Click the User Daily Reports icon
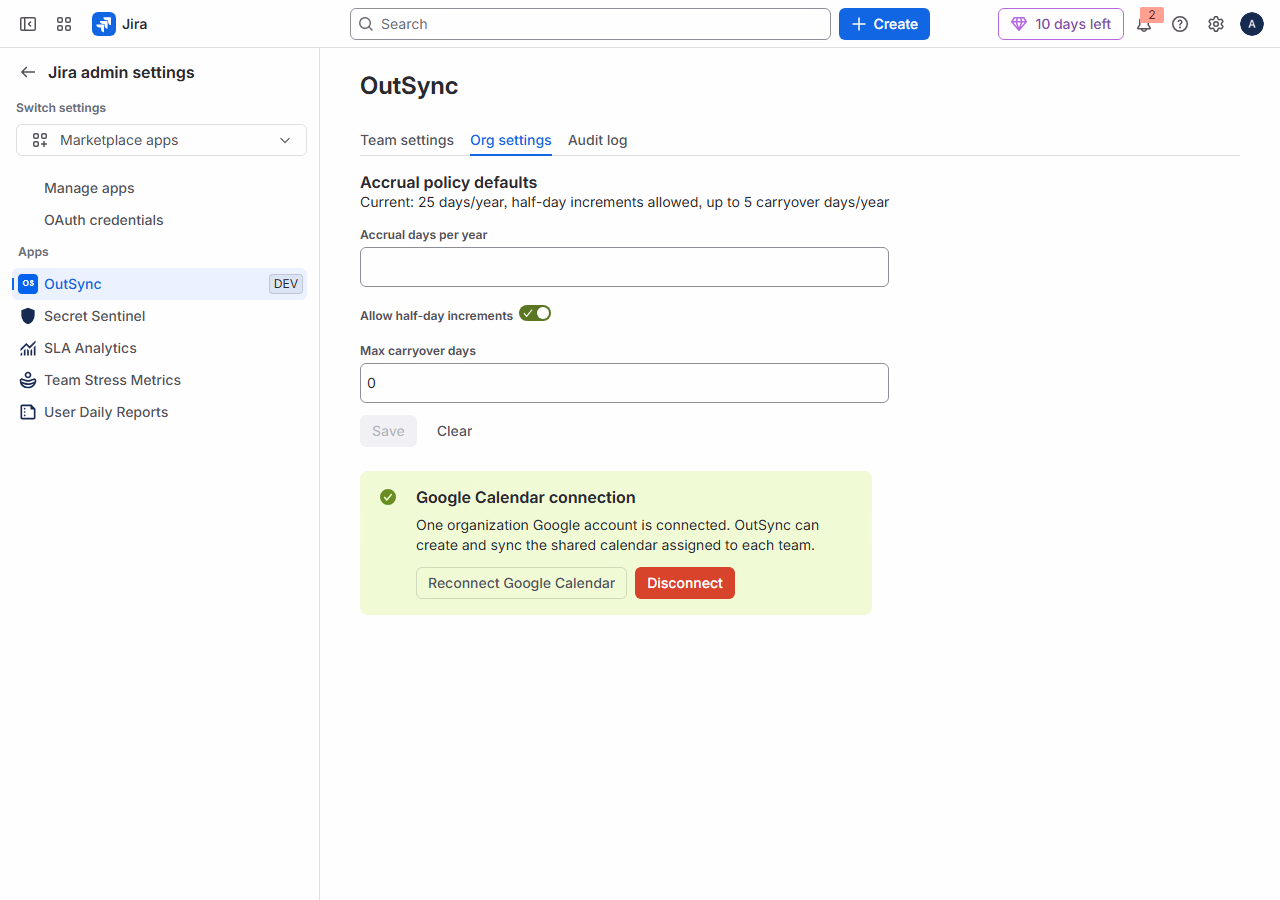Image resolution: width=1280 pixels, height=900 pixels. click(28, 412)
